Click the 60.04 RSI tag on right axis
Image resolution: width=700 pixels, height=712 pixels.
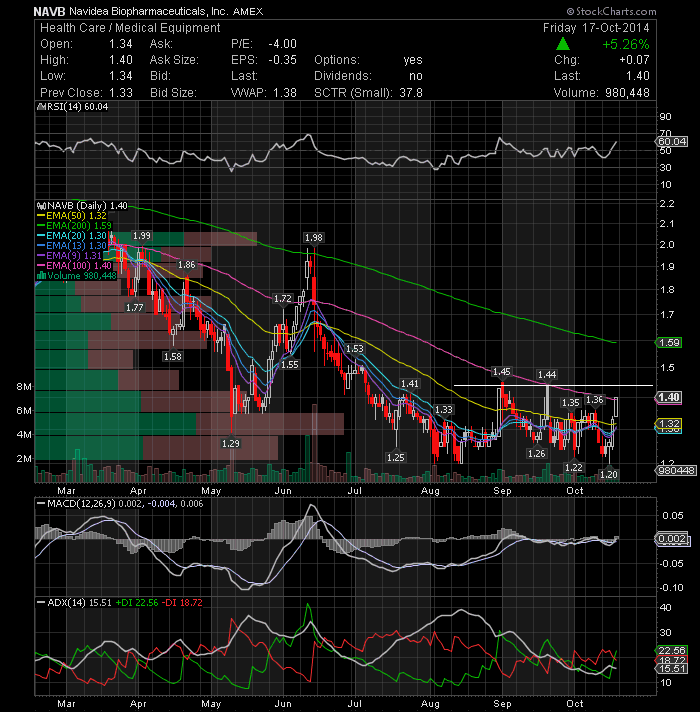tap(672, 141)
